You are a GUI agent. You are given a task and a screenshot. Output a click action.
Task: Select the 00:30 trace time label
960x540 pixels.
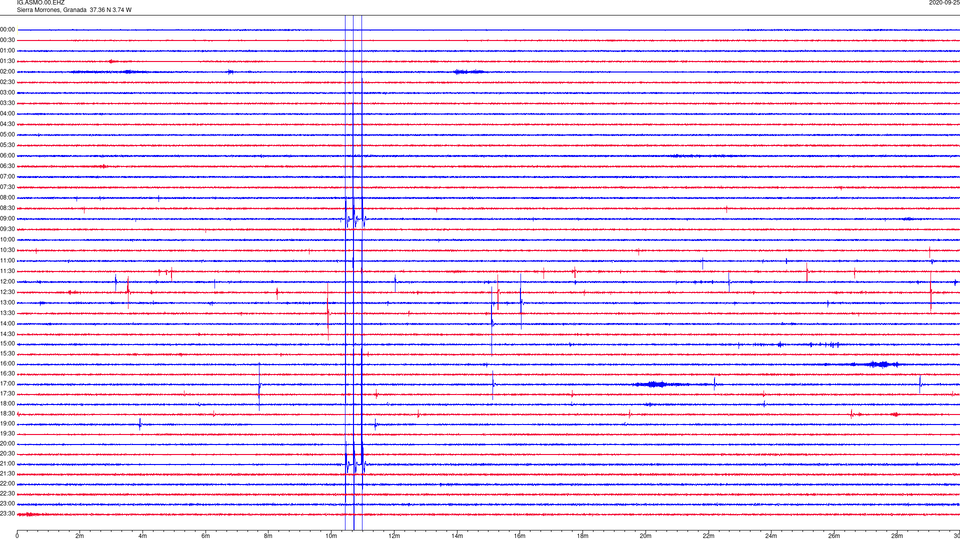[x=8, y=40]
